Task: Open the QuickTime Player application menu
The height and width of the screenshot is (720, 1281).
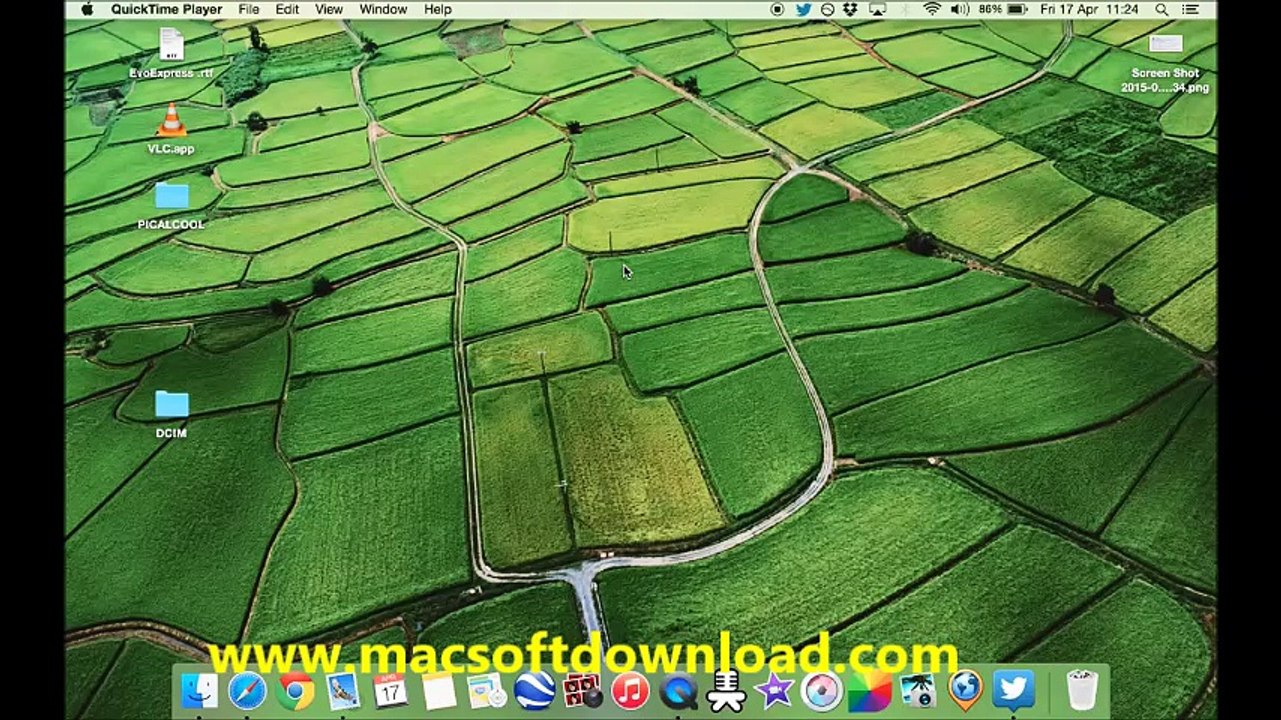Action: (167, 9)
